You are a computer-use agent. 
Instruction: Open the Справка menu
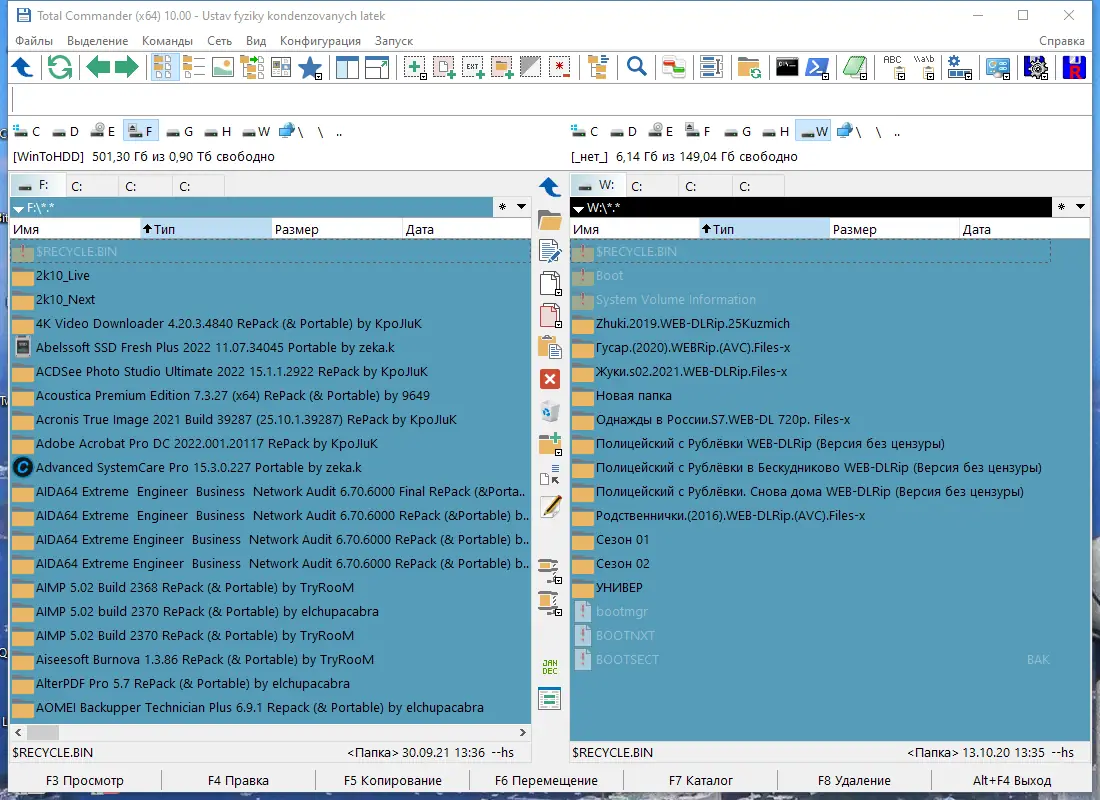1061,41
